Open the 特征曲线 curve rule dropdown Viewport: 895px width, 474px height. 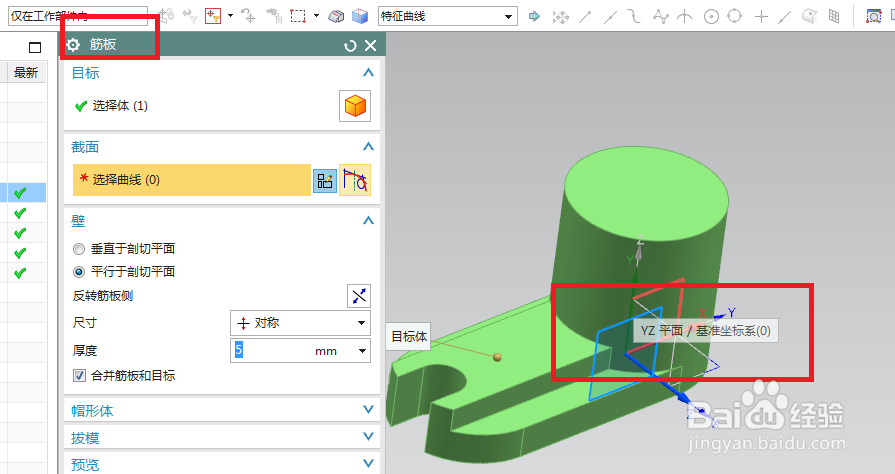[448, 16]
